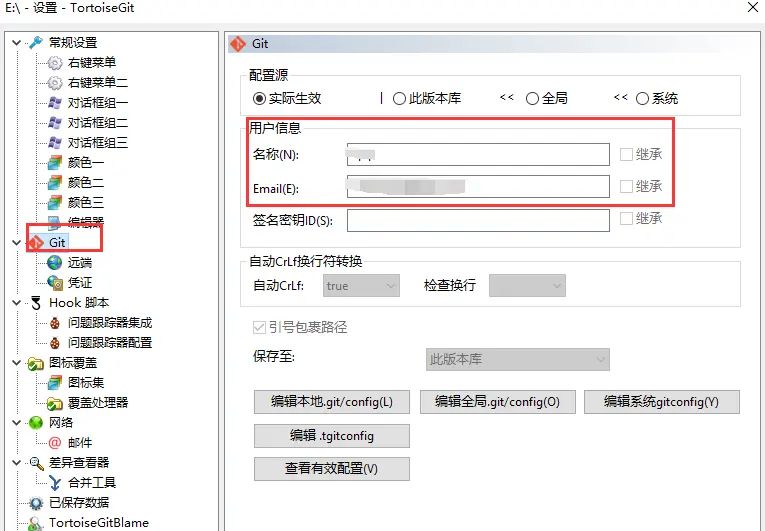The width and height of the screenshot is (765, 531).
Task: Click the window icon beside 对话框组三
Action: click(55, 143)
